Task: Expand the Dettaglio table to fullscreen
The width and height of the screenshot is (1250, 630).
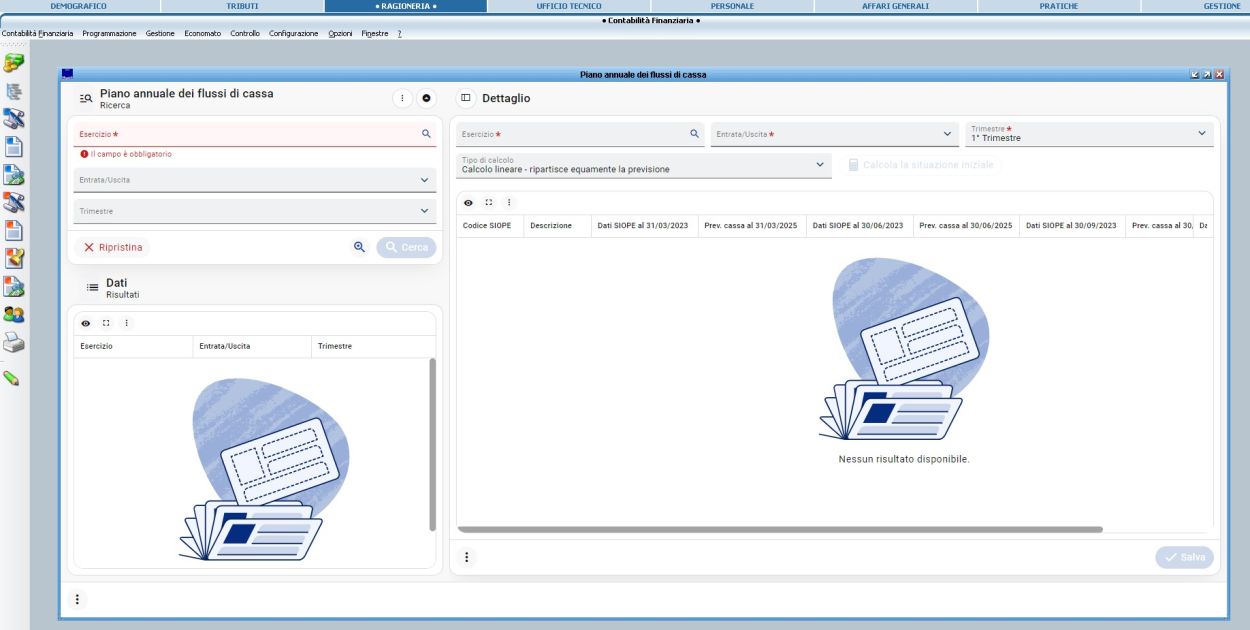Action: [x=488, y=202]
